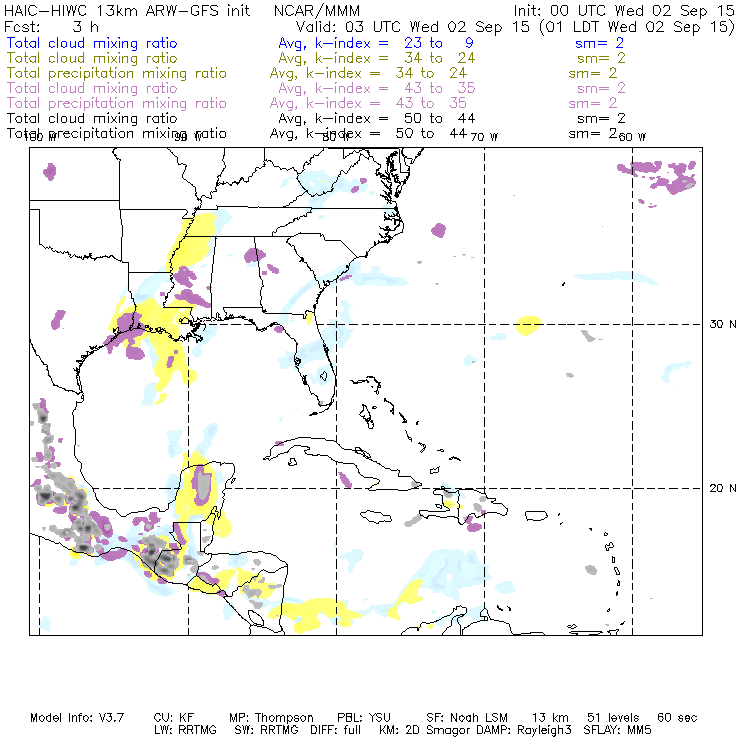Select 'Avg, k-index = 23 to 9' text
Screen dimensions: 740x740
point(376,43)
